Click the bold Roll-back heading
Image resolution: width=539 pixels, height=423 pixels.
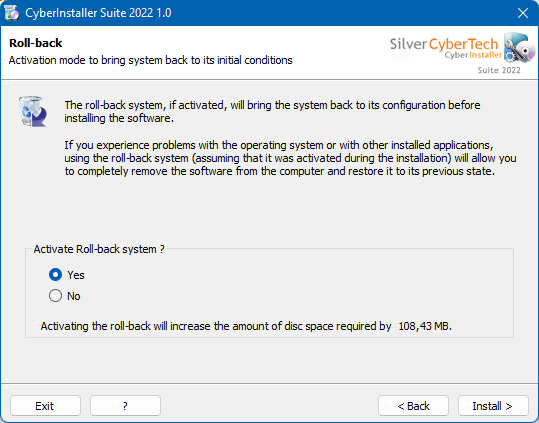point(35,43)
